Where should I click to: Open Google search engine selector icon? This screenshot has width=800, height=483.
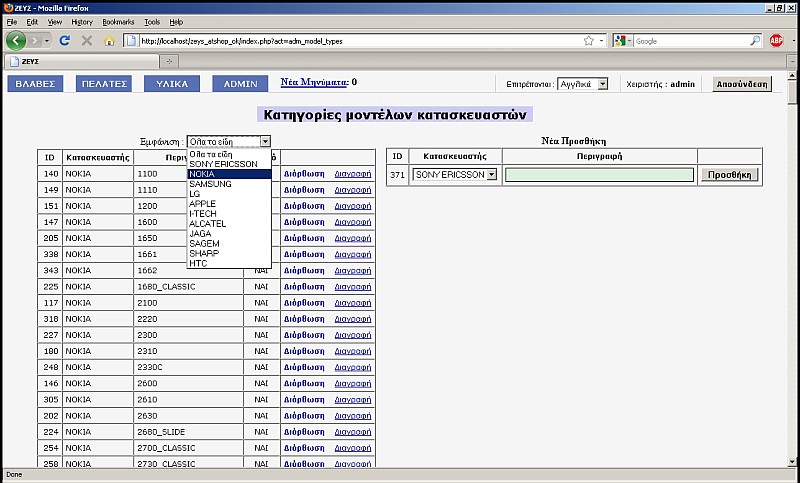point(623,41)
